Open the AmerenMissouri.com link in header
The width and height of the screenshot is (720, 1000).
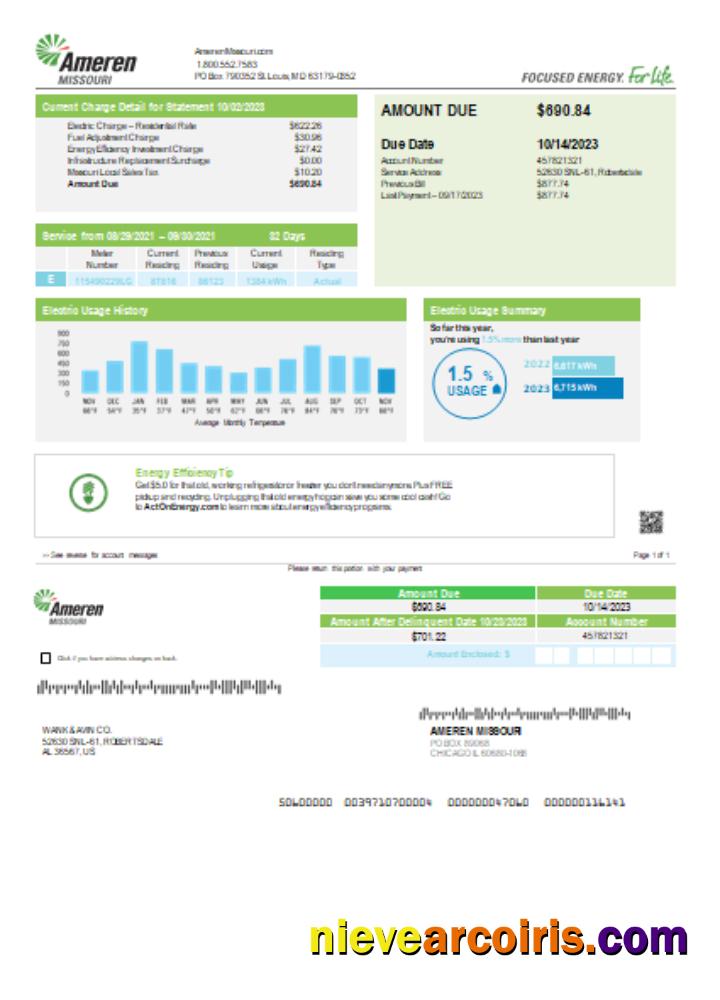(234, 51)
